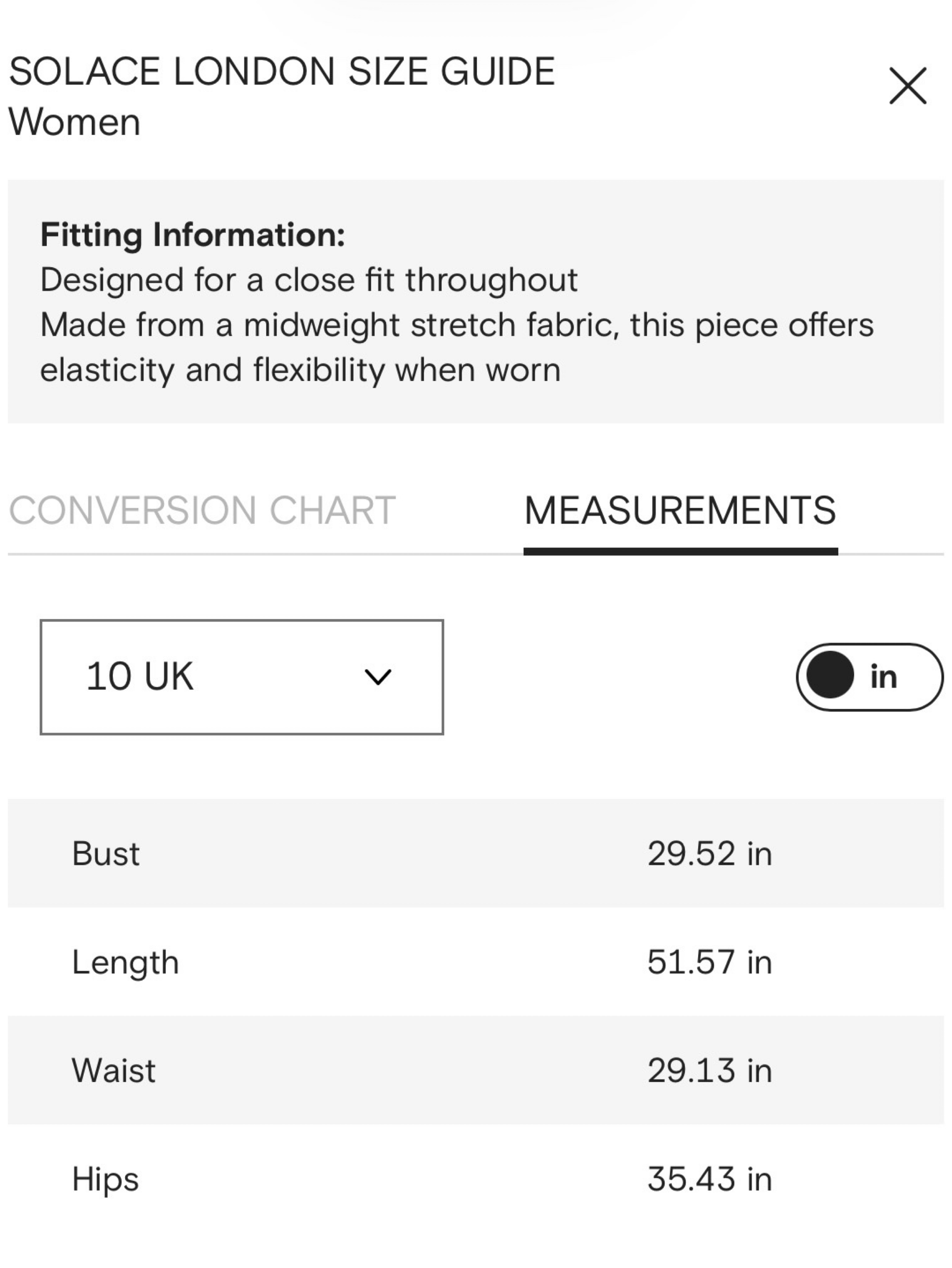952x1268 pixels.
Task: Click the 29.52 in bust value
Action: tap(710, 853)
